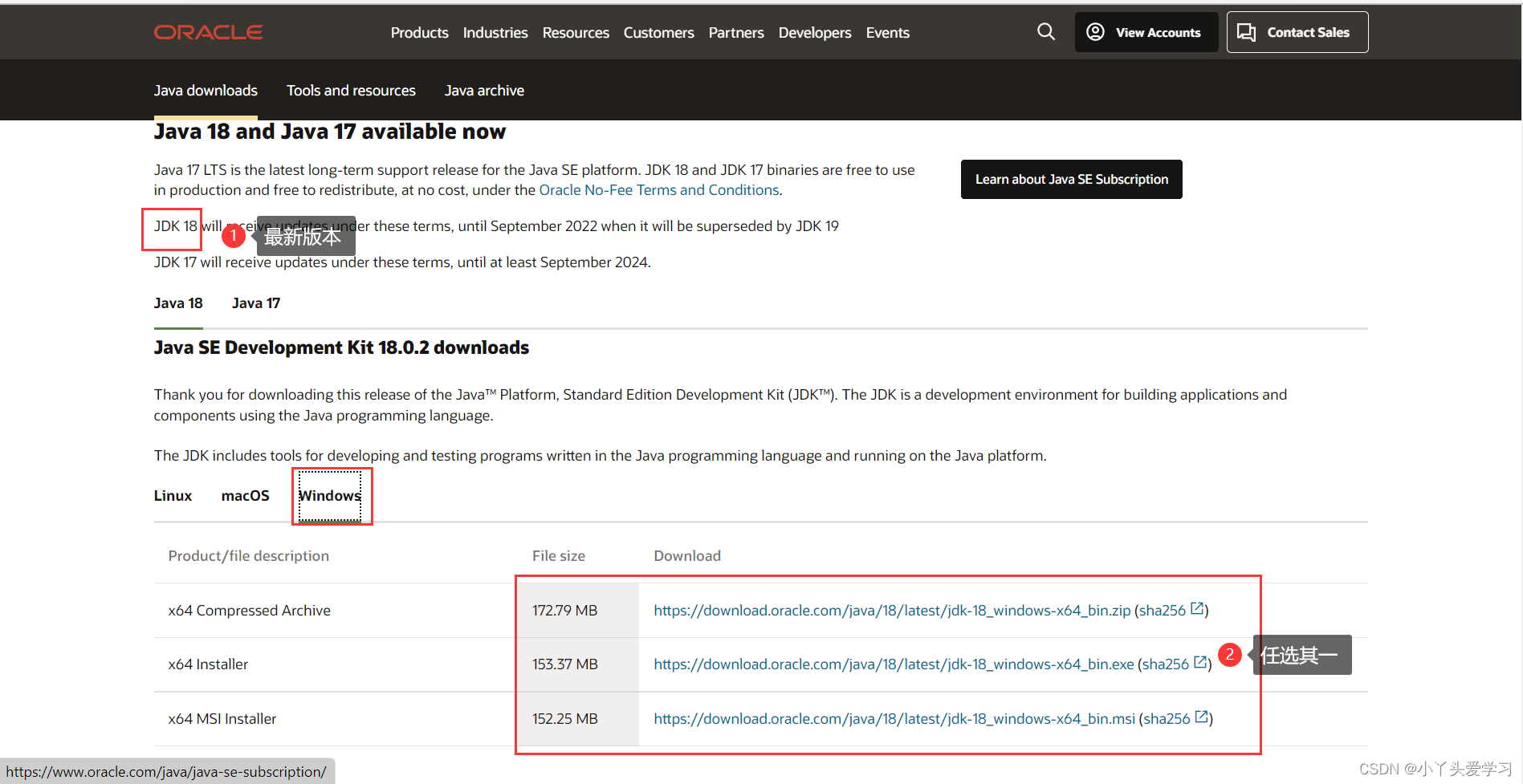
Task: Open Oracle No-Fee Terms and Conditions link
Action: (658, 190)
